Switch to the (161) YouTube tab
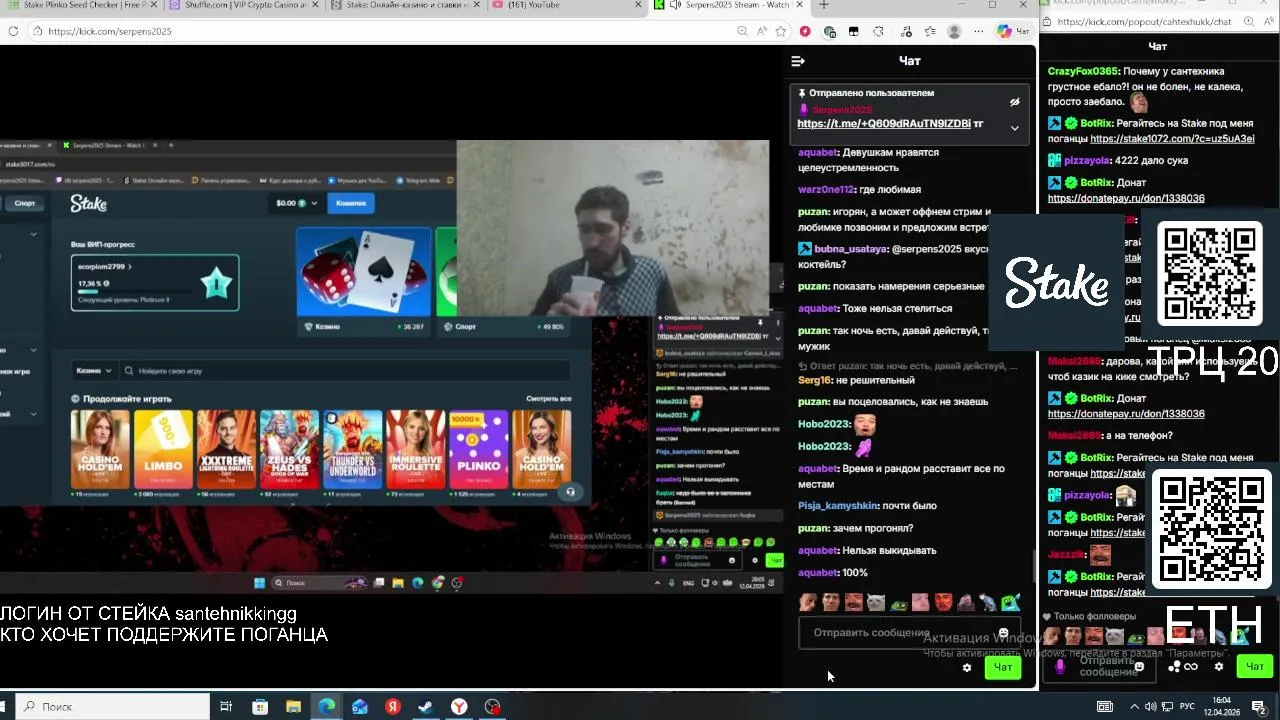This screenshot has height=720, width=1280. pos(565,5)
